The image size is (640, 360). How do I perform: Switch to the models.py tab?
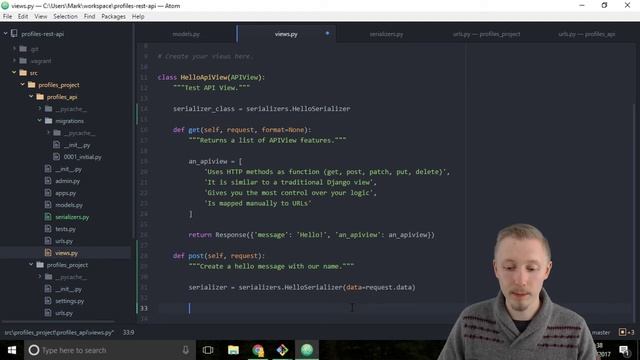[186, 34]
